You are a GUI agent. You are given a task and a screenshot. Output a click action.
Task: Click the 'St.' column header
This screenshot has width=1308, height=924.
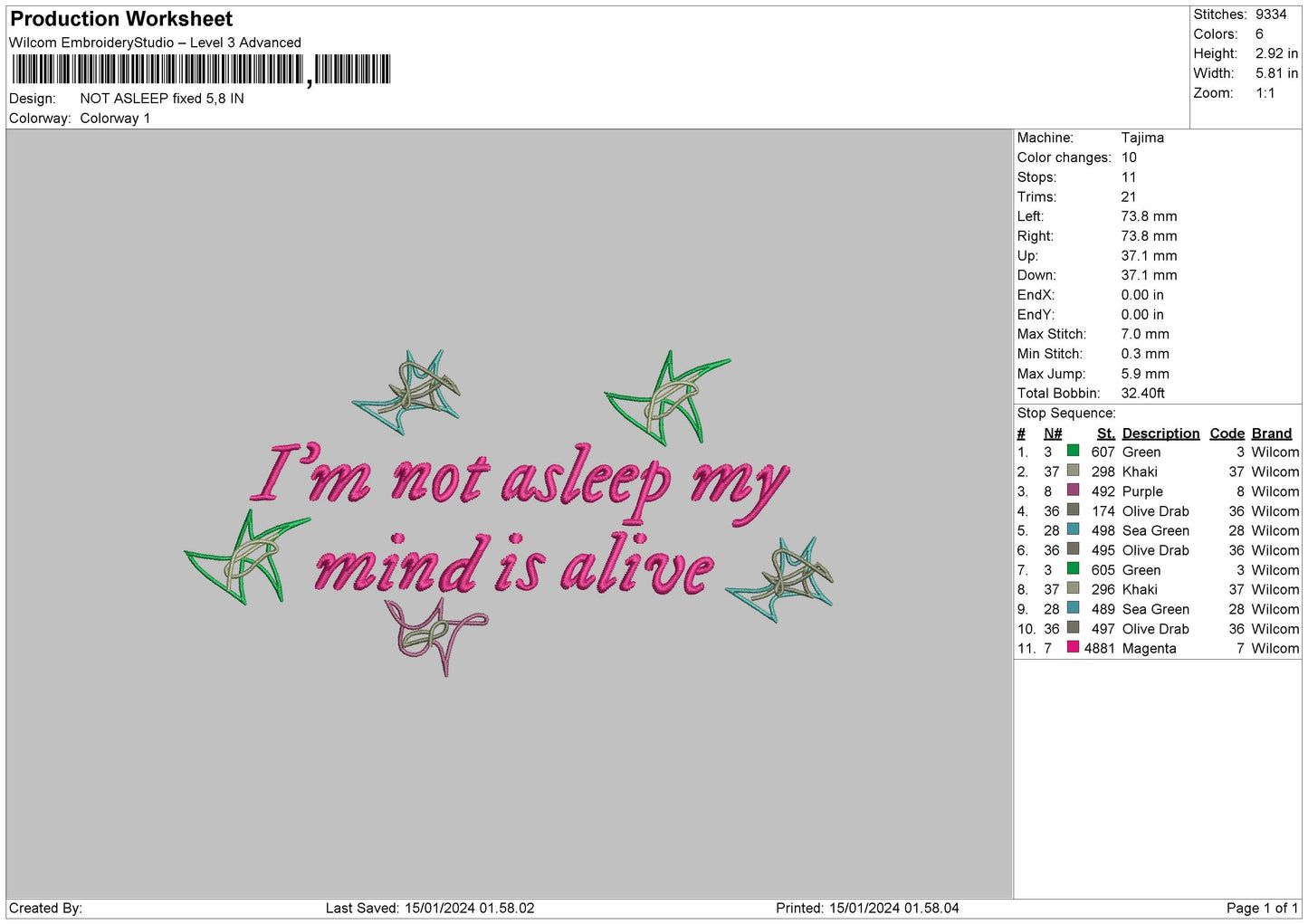click(x=1106, y=433)
